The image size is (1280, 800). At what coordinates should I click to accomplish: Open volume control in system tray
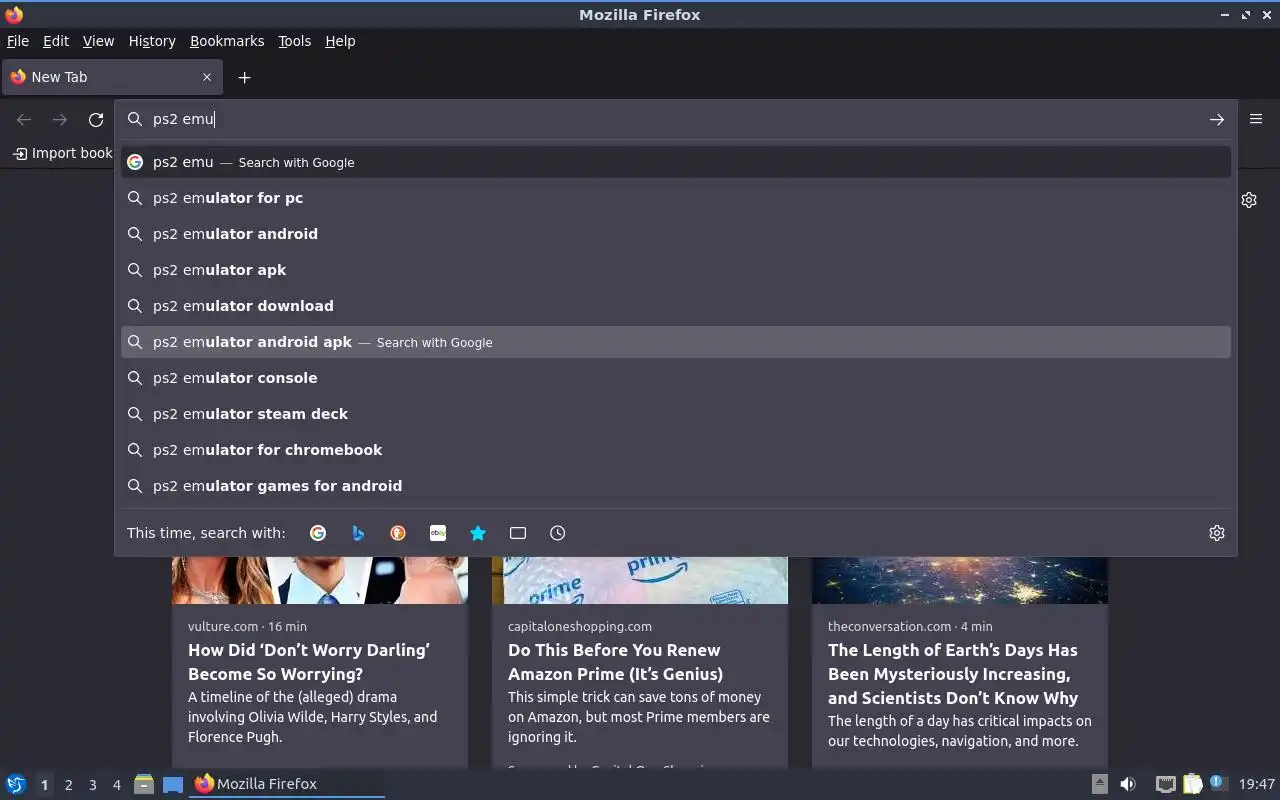coord(1127,784)
